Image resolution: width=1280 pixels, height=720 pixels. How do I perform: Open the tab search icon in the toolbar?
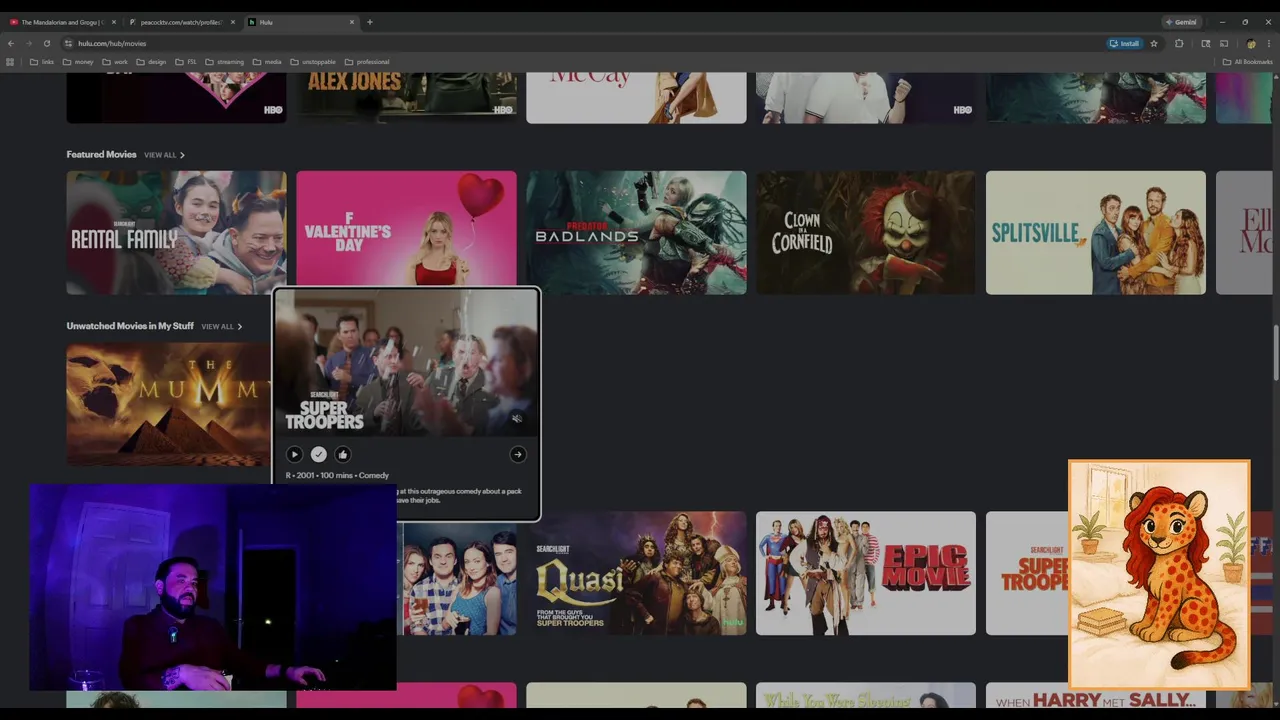[x=1205, y=43]
